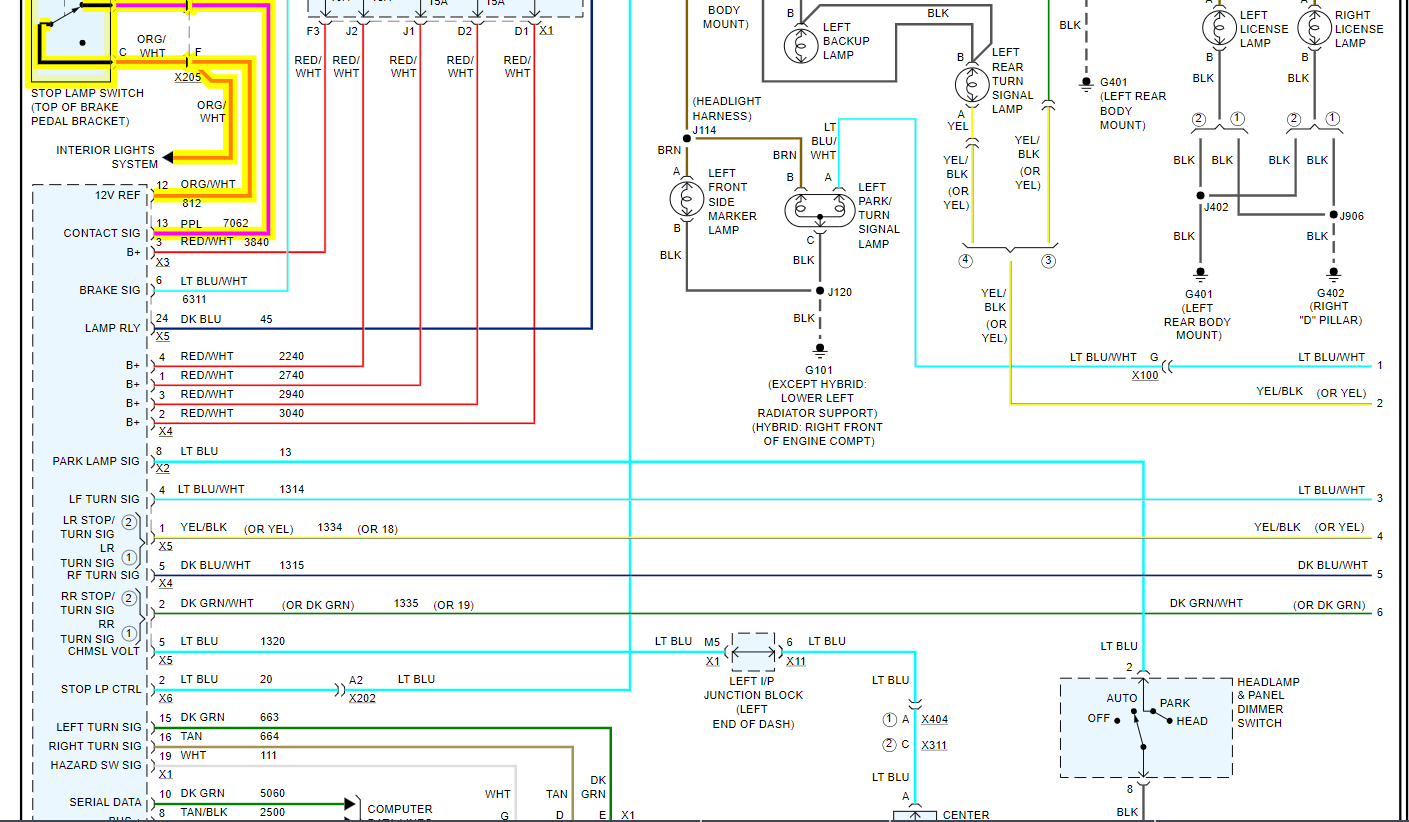Click the X100 connector label
The image size is (1409, 822).
pos(1145,376)
